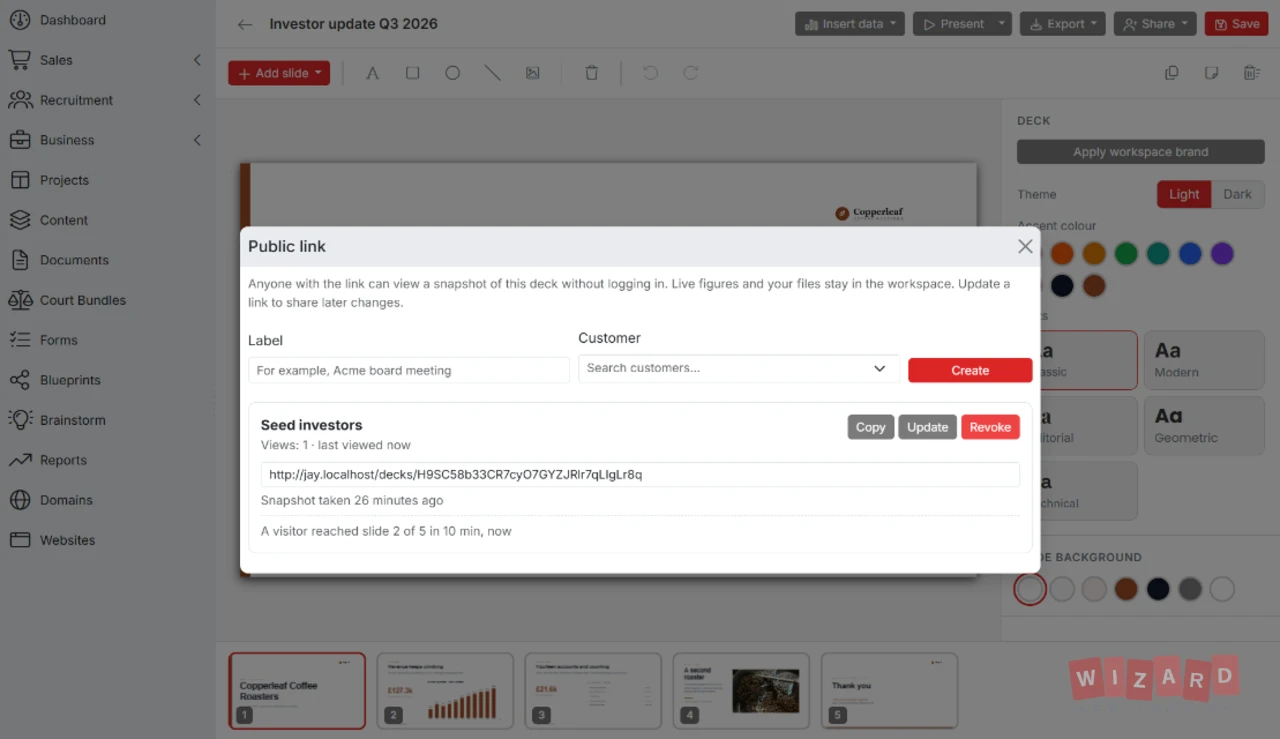Click the insert image tool icon
Viewport: 1280px width, 739px height.
pyautogui.click(x=532, y=73)
